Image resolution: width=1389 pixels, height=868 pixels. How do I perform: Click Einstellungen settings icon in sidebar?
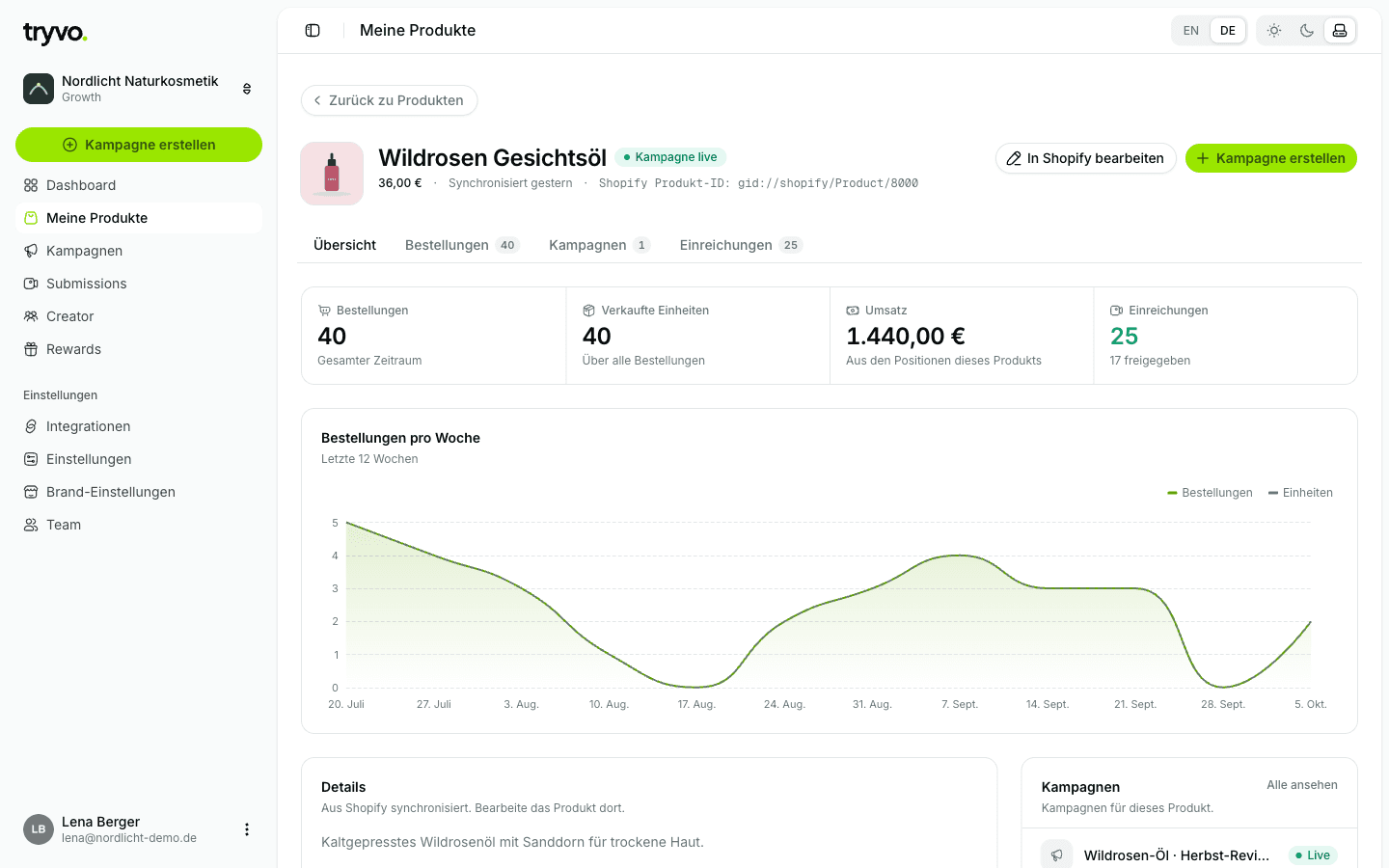pos(31,459)
